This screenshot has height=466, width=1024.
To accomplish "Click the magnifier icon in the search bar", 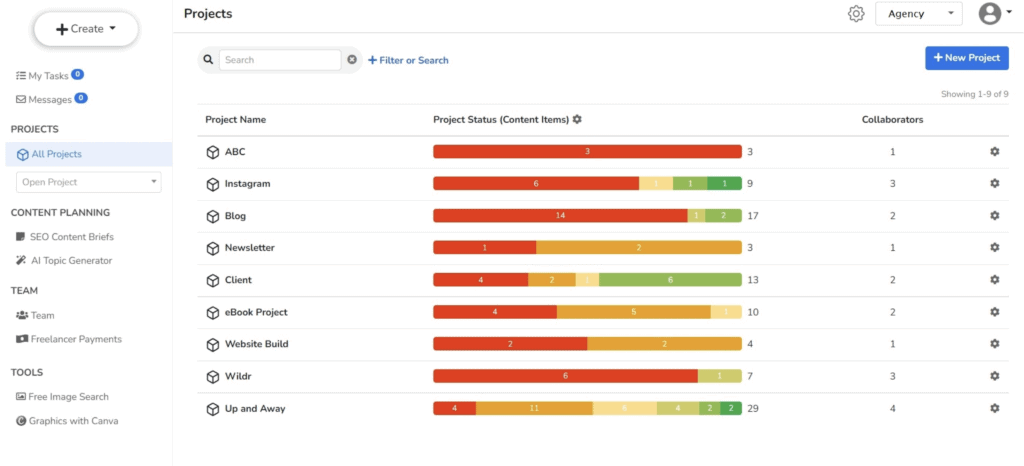I will pos(209,60).
